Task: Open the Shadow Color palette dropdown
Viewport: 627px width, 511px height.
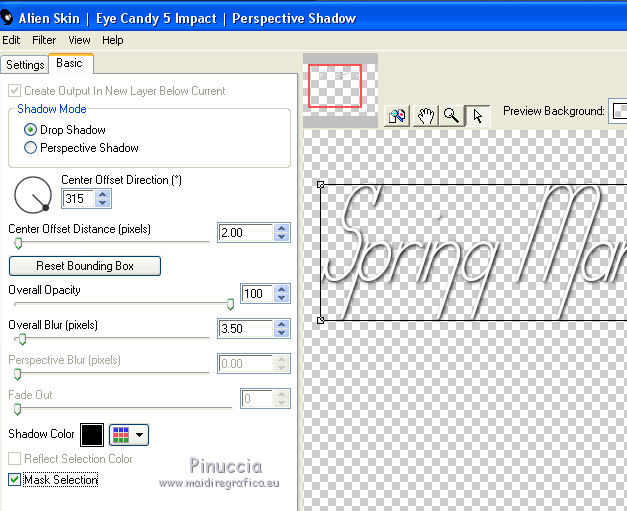Action: 129,435
